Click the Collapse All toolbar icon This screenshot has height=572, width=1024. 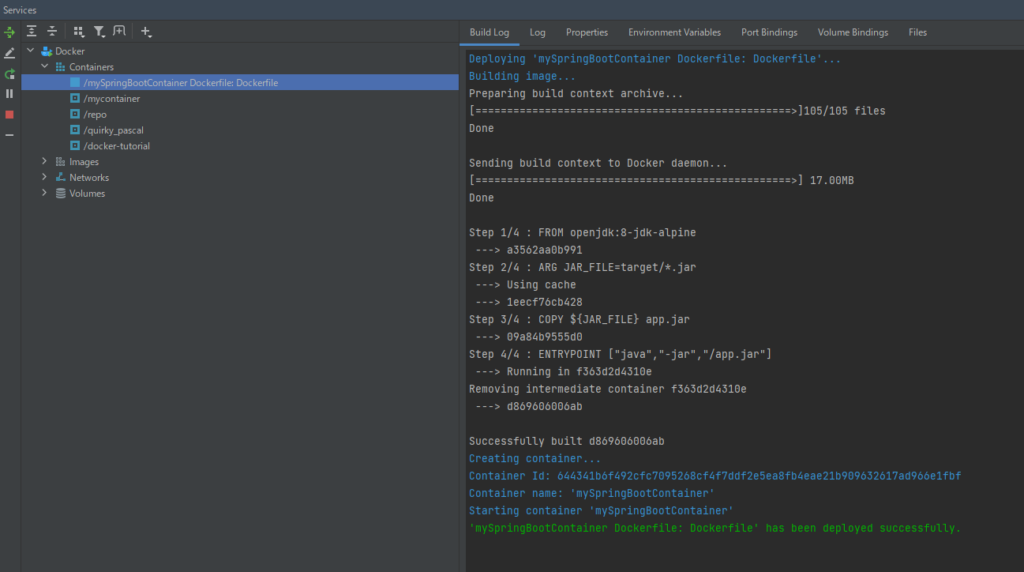coord(52,32)
